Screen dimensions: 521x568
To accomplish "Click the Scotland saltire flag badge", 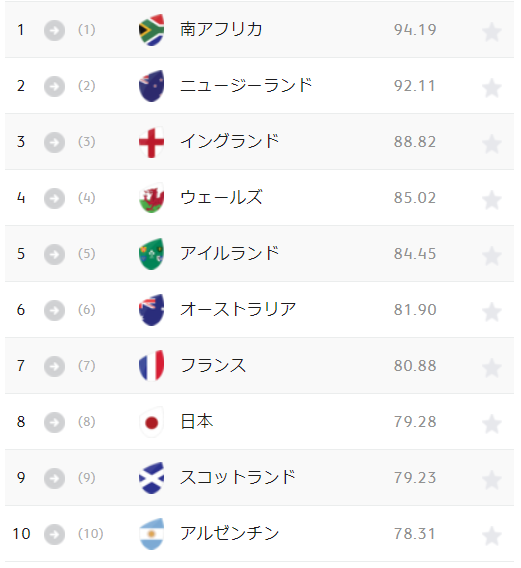I will [151, 478].
